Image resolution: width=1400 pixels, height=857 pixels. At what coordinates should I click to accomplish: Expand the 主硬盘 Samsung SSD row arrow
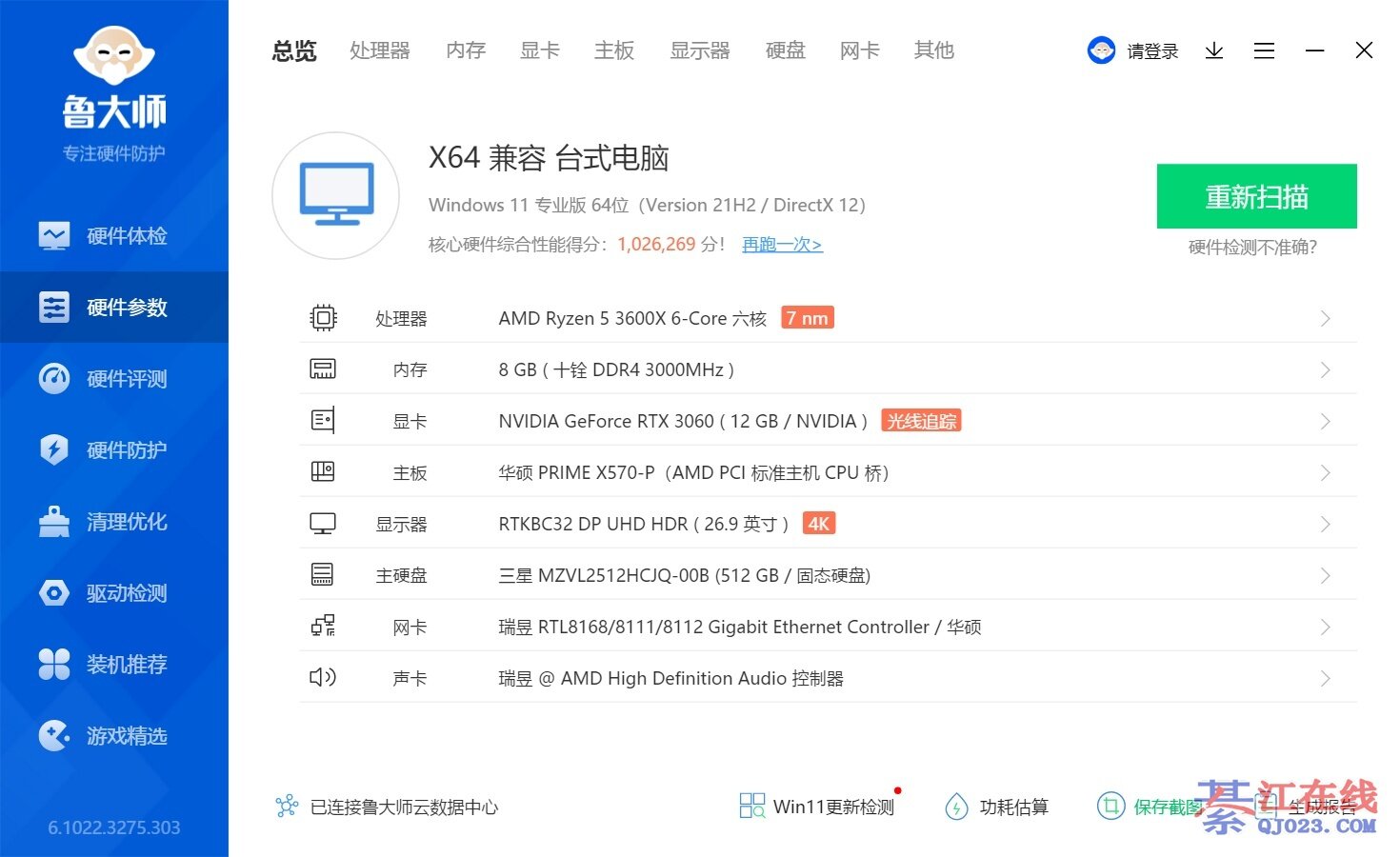(1325, 575)
